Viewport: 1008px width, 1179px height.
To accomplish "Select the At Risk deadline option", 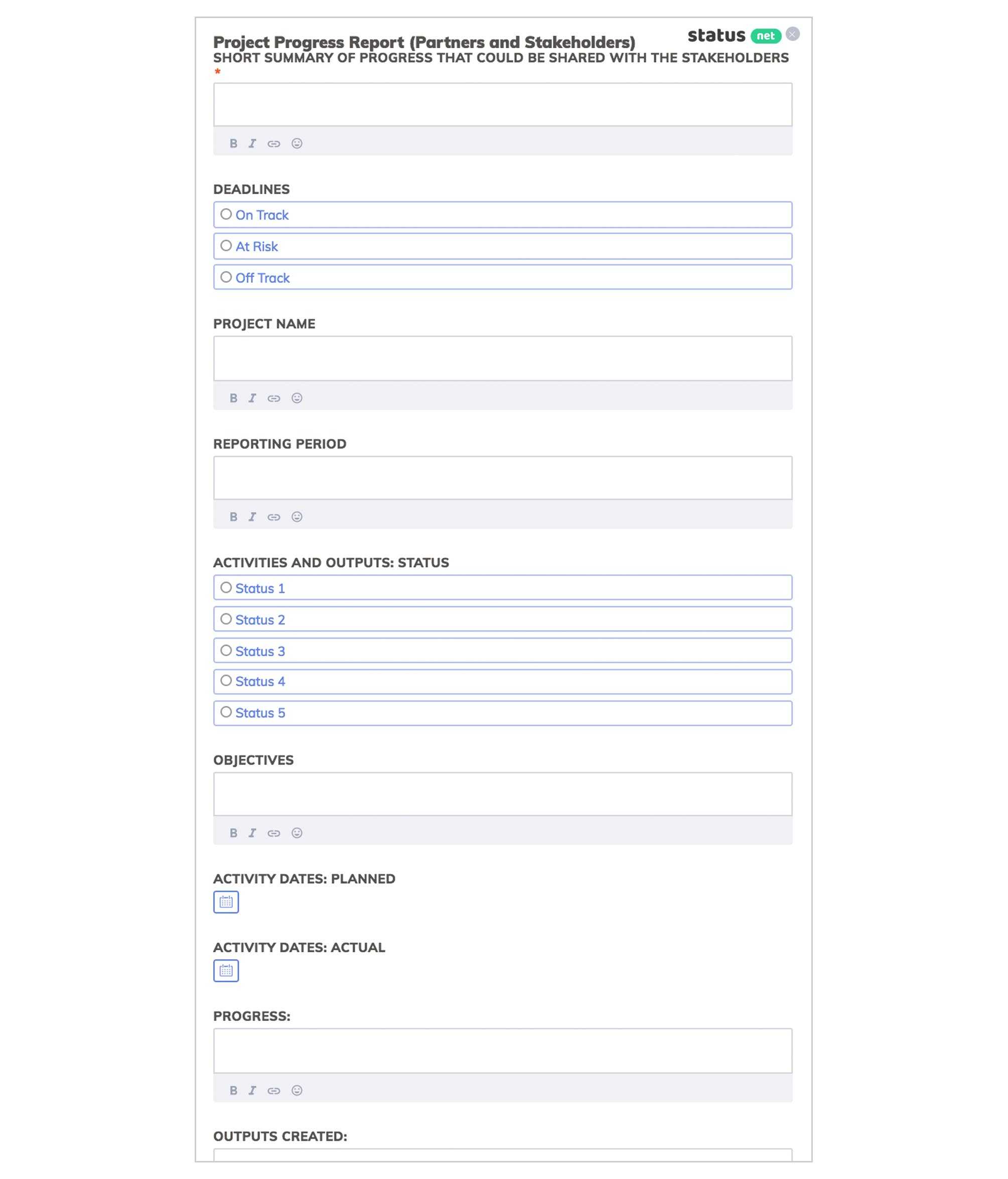I will (226, 245).
